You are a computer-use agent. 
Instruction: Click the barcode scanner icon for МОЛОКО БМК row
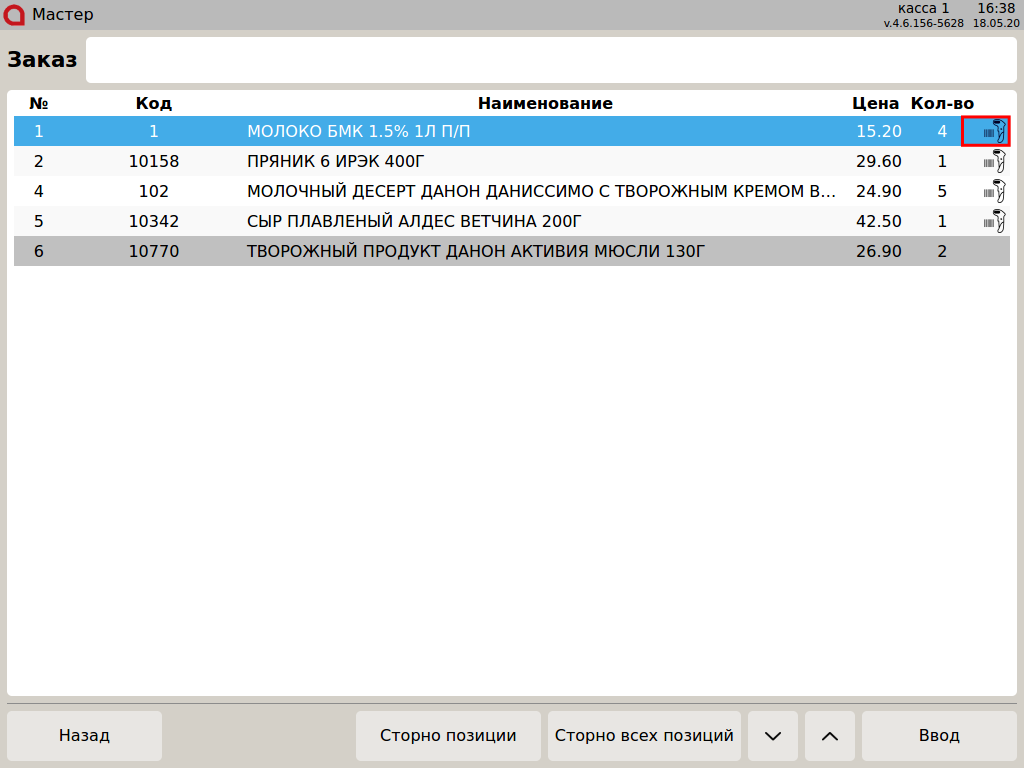point(993,131)
